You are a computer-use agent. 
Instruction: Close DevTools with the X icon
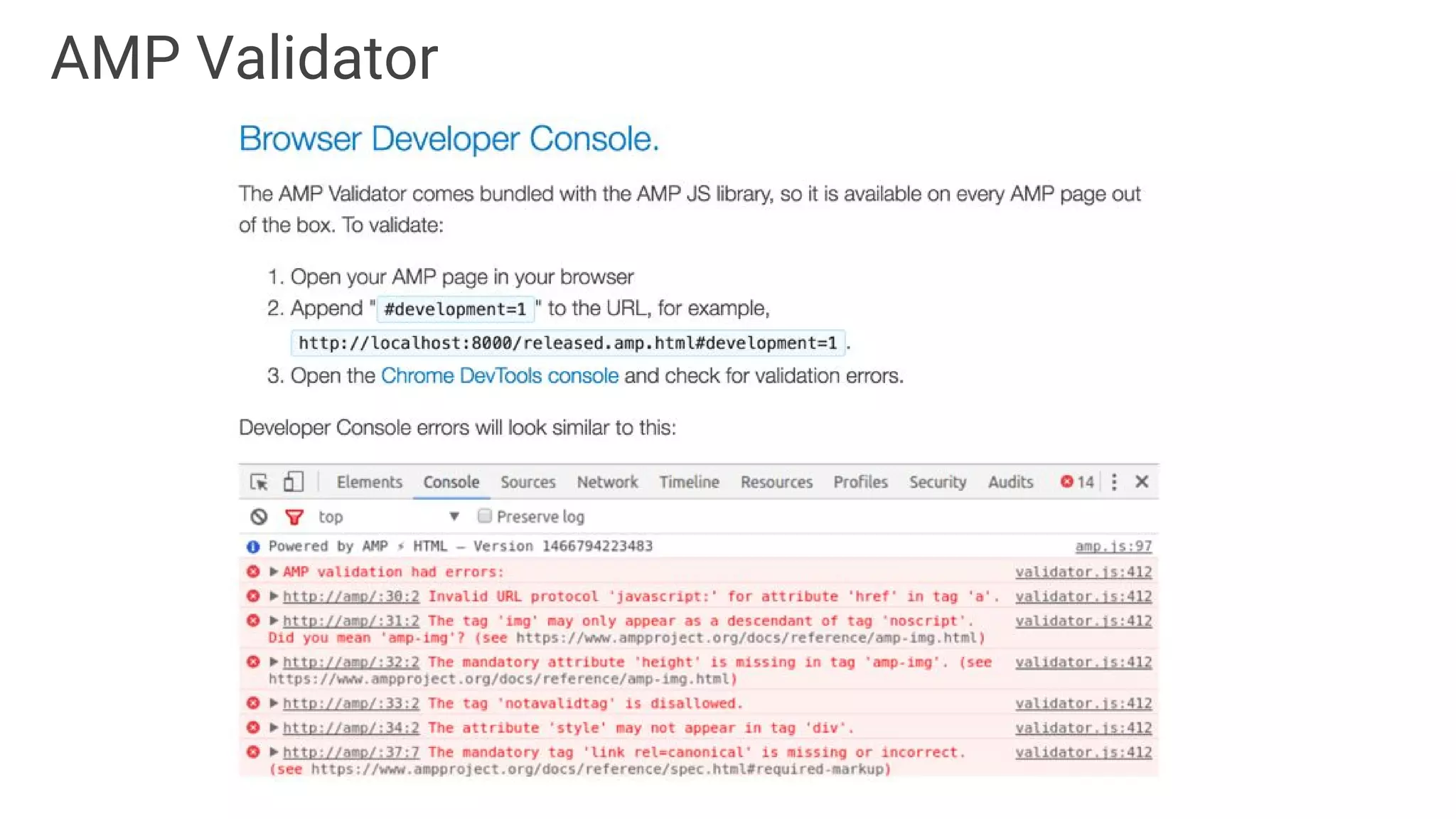[1142, 482]
